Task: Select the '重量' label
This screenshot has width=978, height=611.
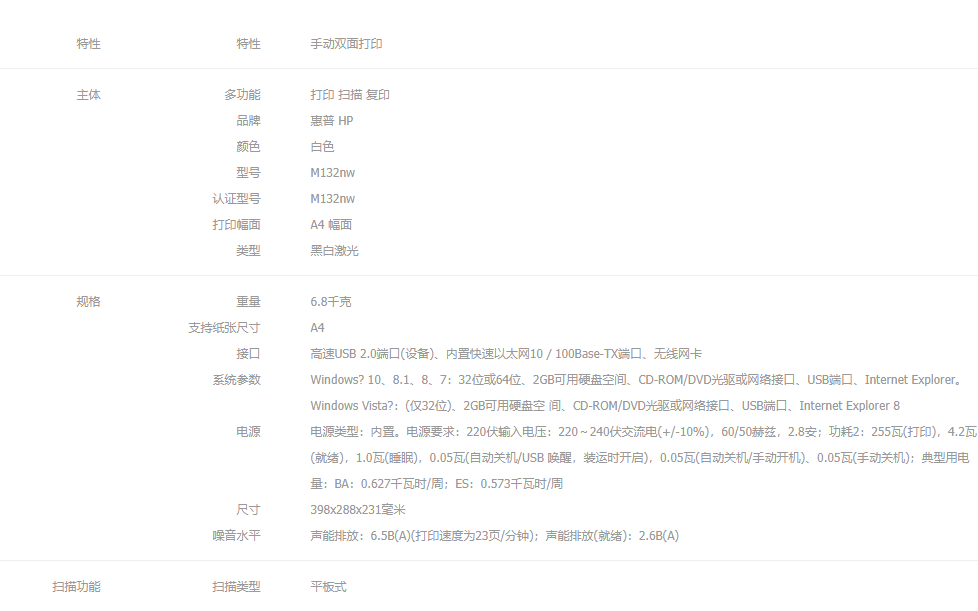Action: point(248,302)
